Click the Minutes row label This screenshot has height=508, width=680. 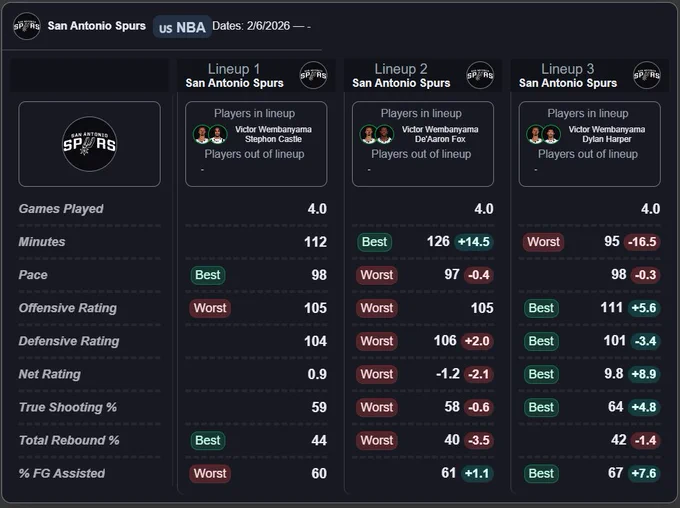tap(42, 242)
